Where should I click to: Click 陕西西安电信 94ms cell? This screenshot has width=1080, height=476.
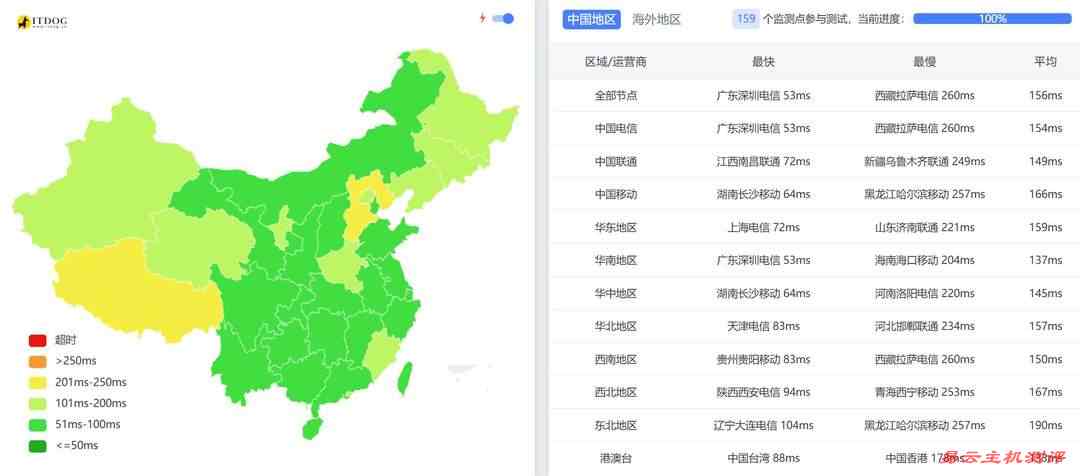click(x=763, y=392)
